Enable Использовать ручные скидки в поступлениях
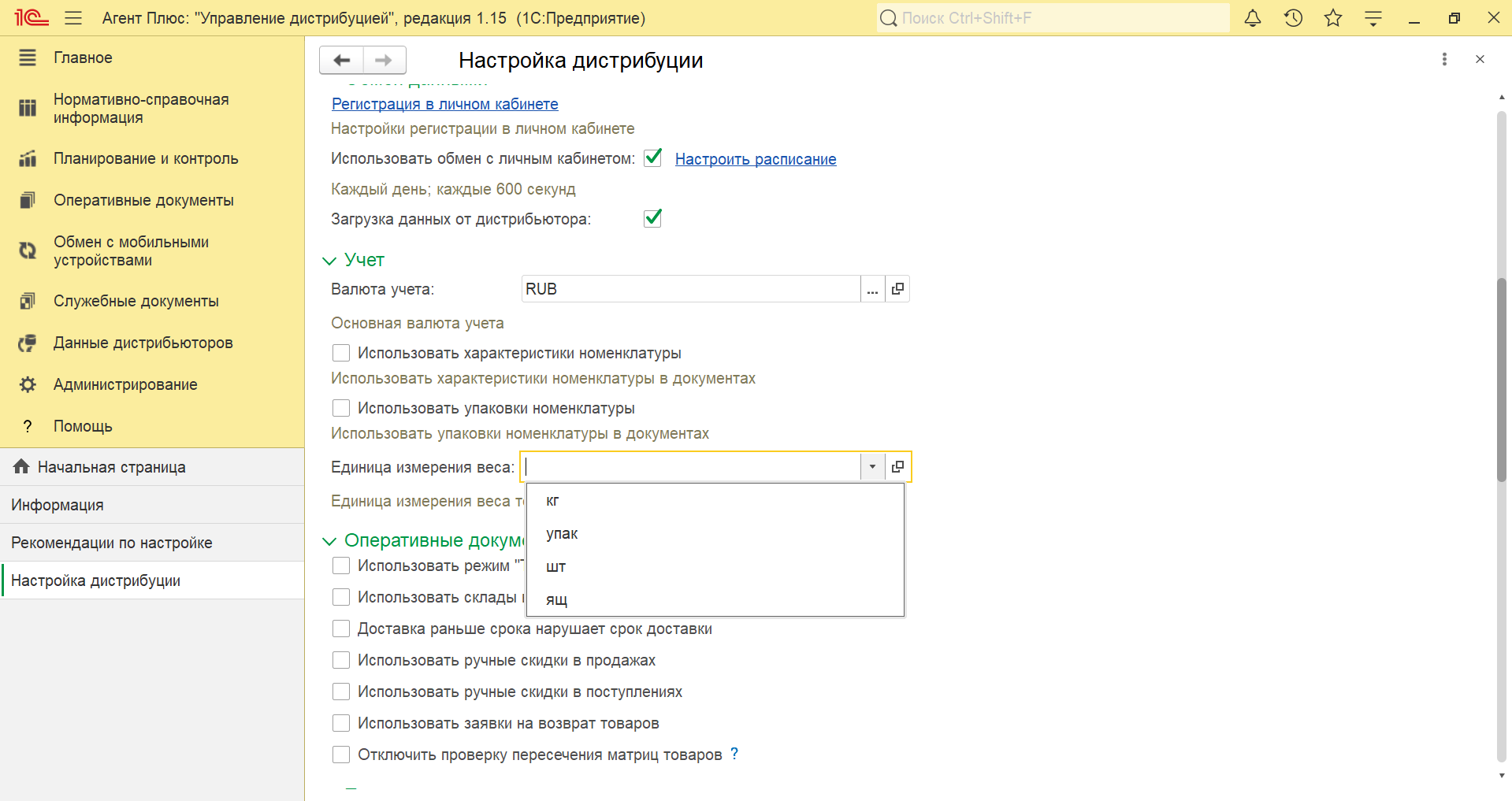 click(x=341, y=692)
